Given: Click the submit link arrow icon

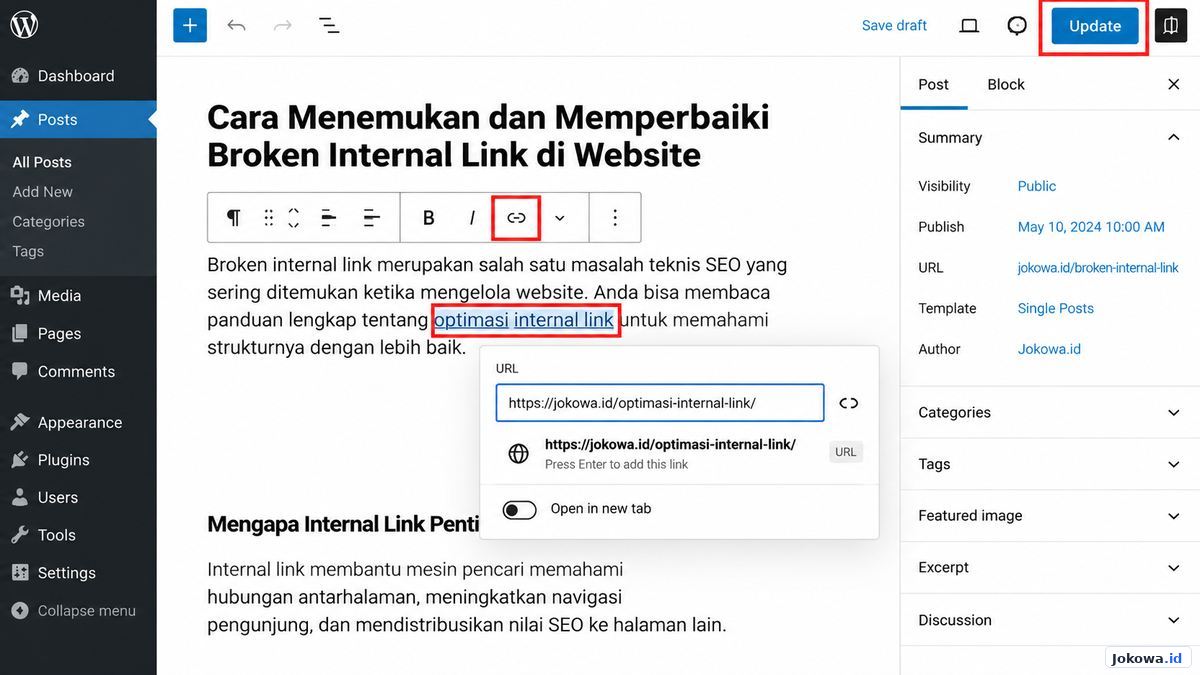Looking at the screenshot, I should click(x=848, y=403).
